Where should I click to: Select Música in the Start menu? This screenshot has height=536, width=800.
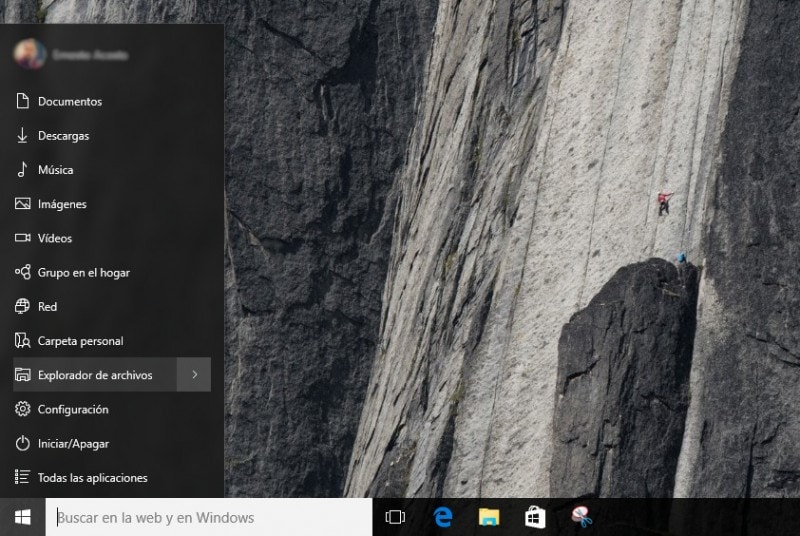click(112, 170)
